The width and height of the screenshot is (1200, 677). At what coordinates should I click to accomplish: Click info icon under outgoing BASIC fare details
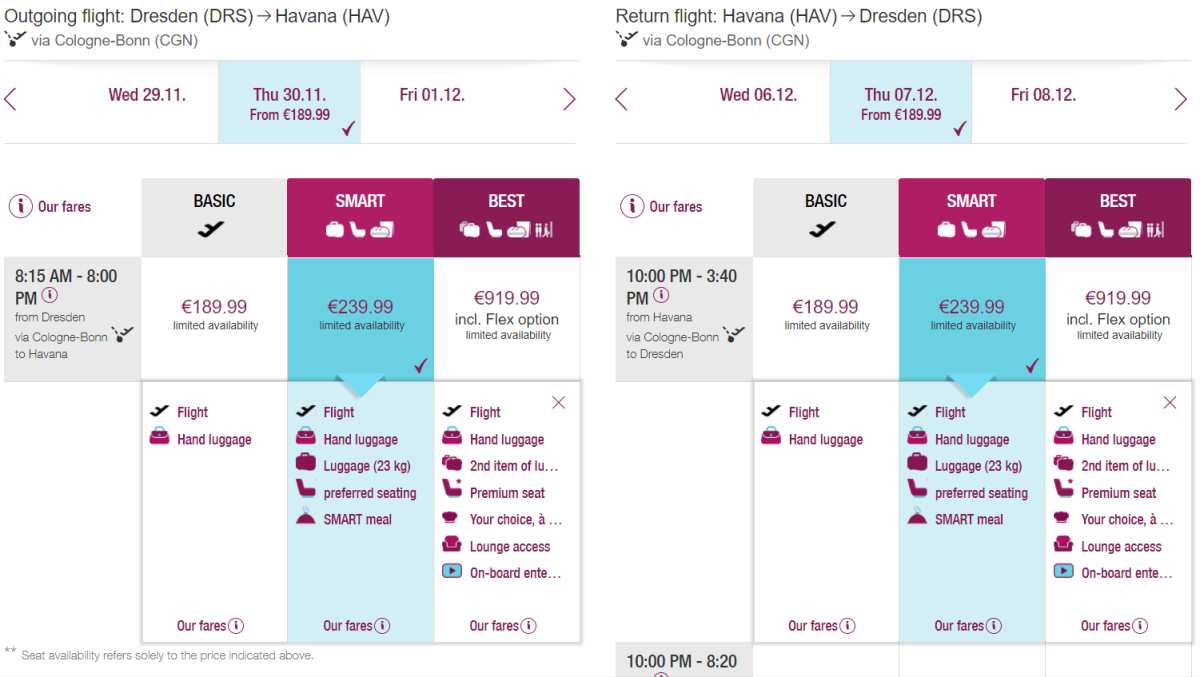point(236,626)
